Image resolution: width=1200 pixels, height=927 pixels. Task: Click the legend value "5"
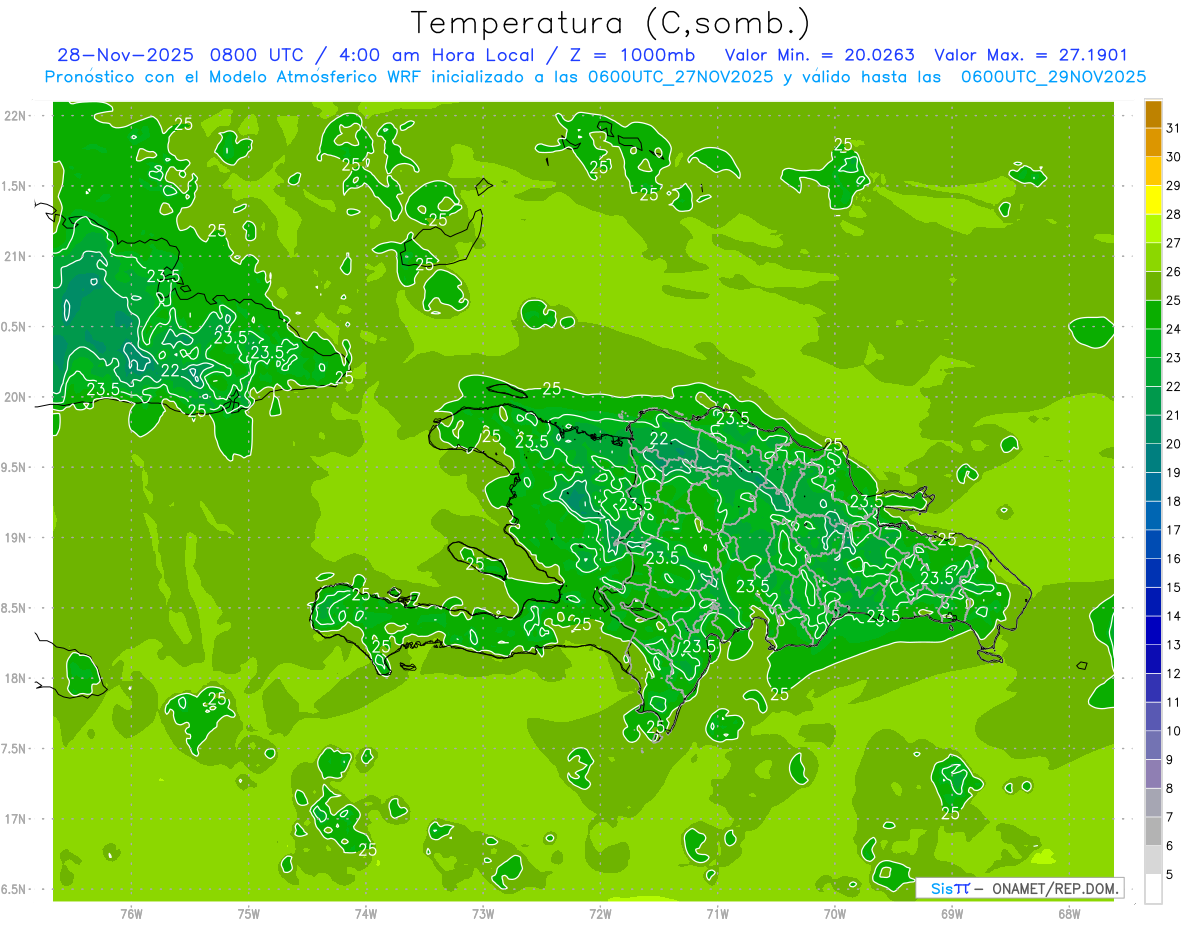pos(1170,875)
